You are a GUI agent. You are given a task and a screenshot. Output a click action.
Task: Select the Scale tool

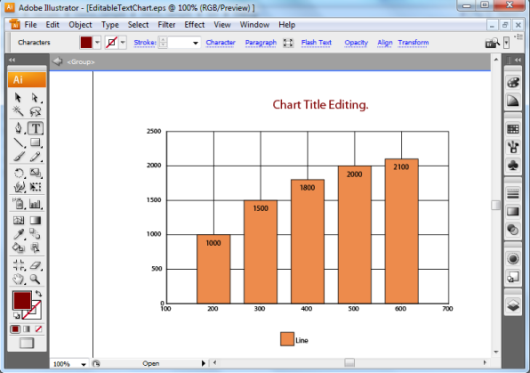click(35, 173)
